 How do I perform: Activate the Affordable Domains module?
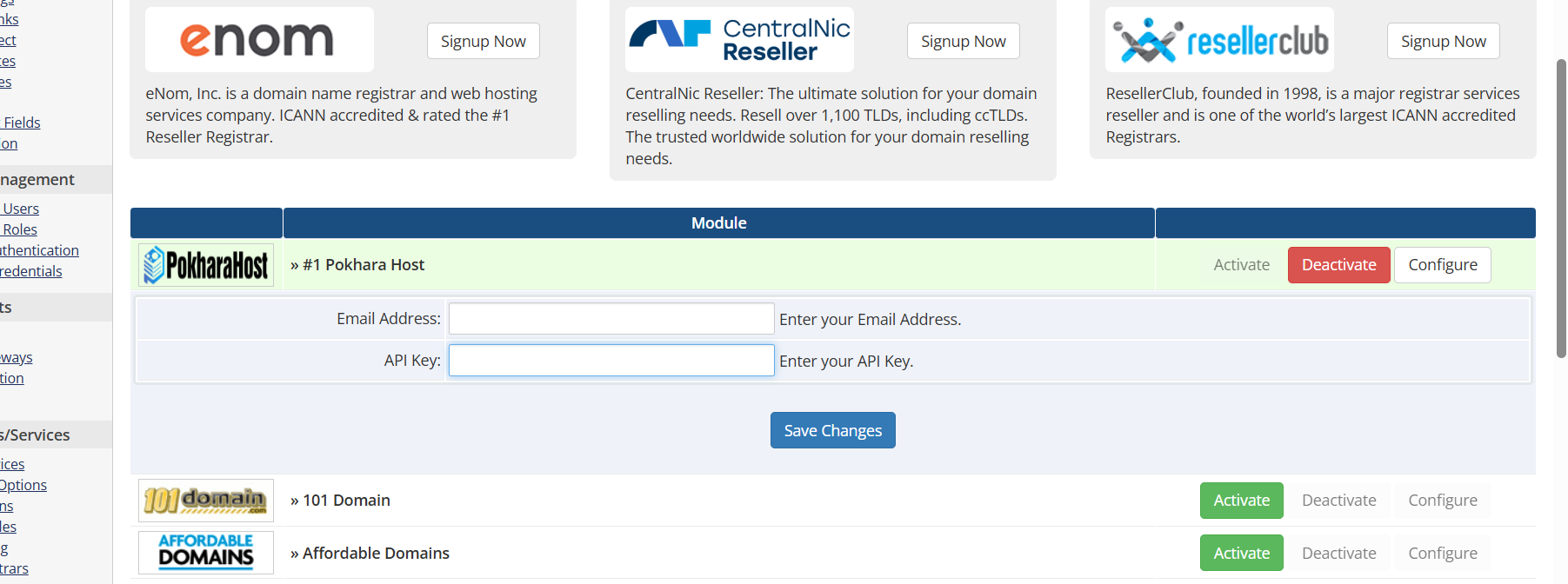(1241, 553)
